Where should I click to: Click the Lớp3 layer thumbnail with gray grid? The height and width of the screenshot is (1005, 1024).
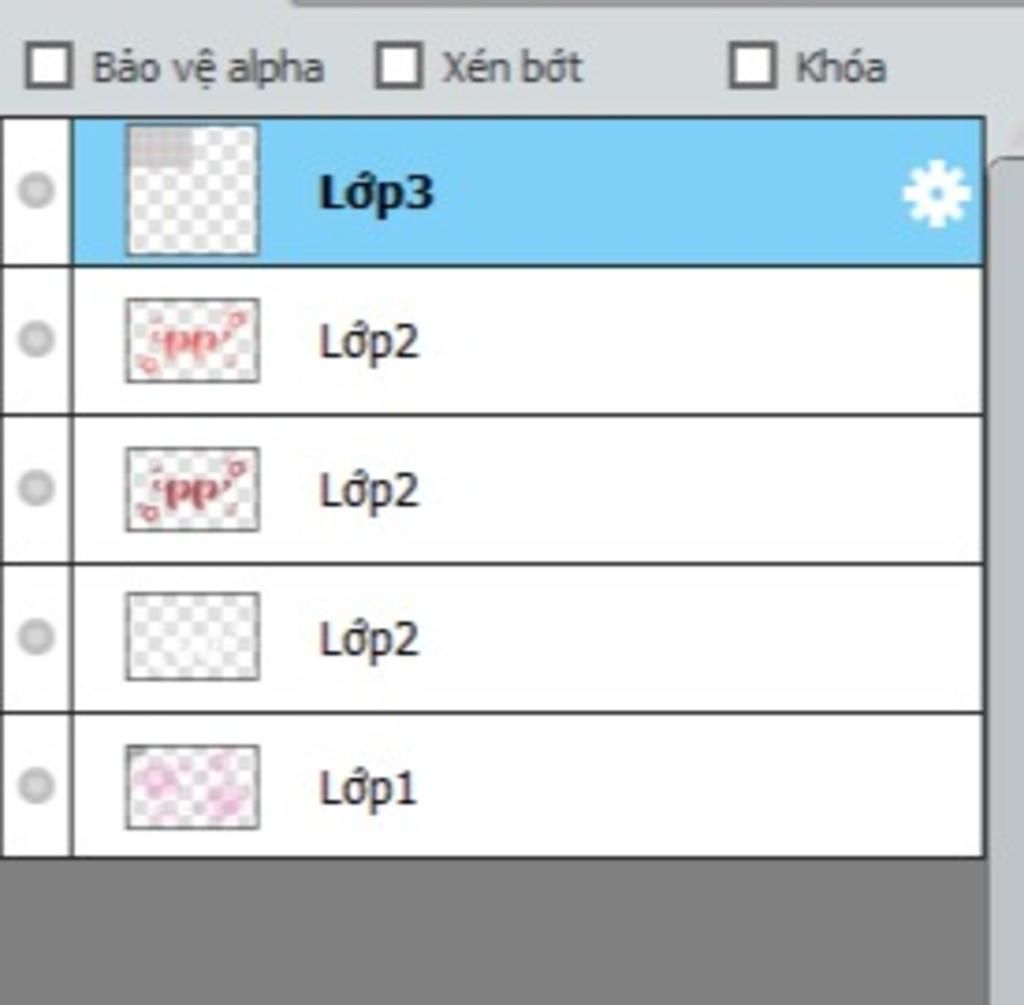[x=193, y=190]
